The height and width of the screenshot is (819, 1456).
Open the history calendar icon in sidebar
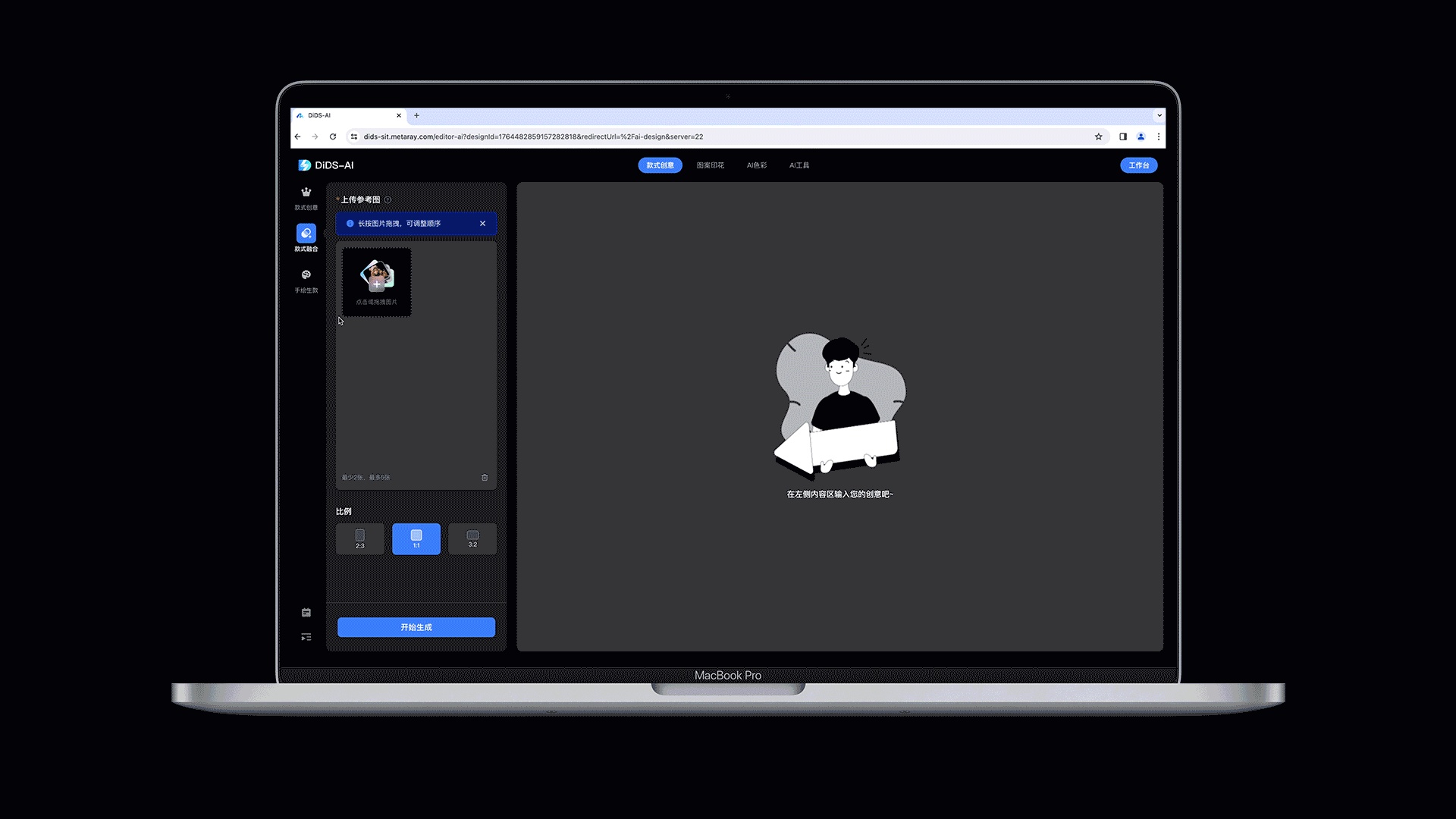(x=306, y=613)
